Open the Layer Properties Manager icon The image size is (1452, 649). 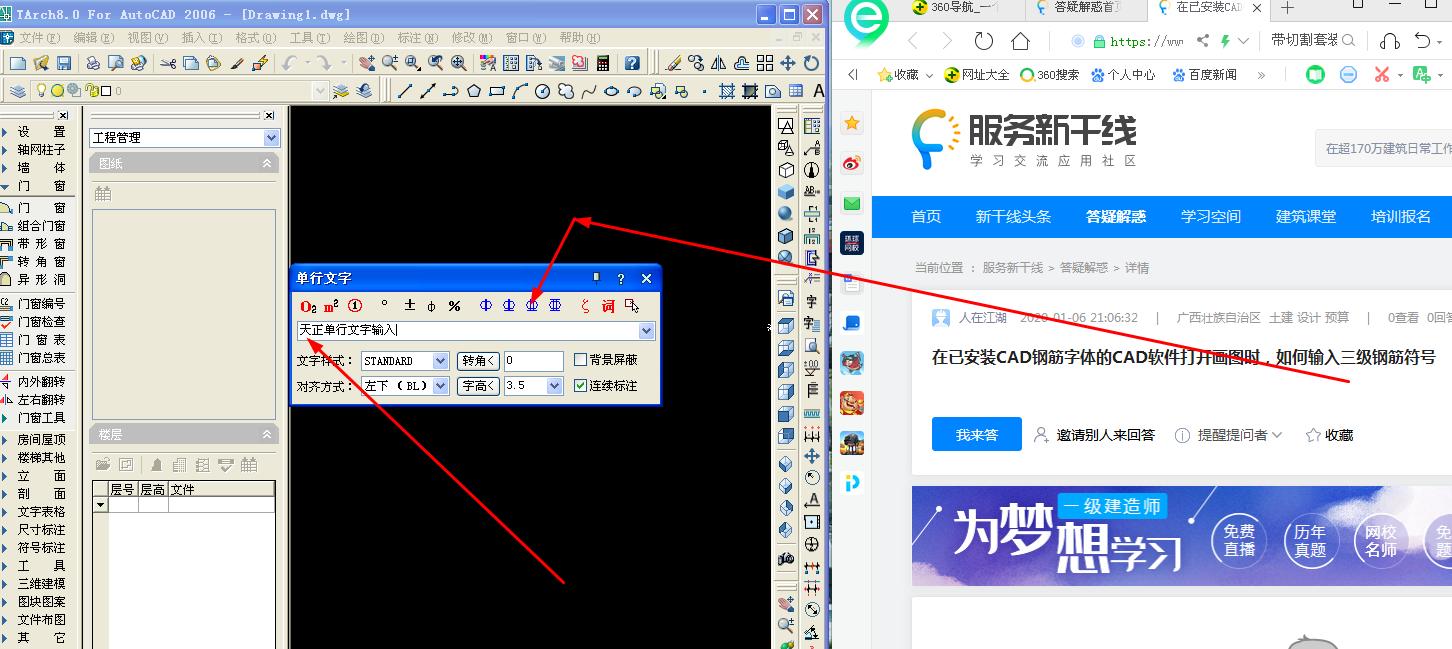coord(18,91)
